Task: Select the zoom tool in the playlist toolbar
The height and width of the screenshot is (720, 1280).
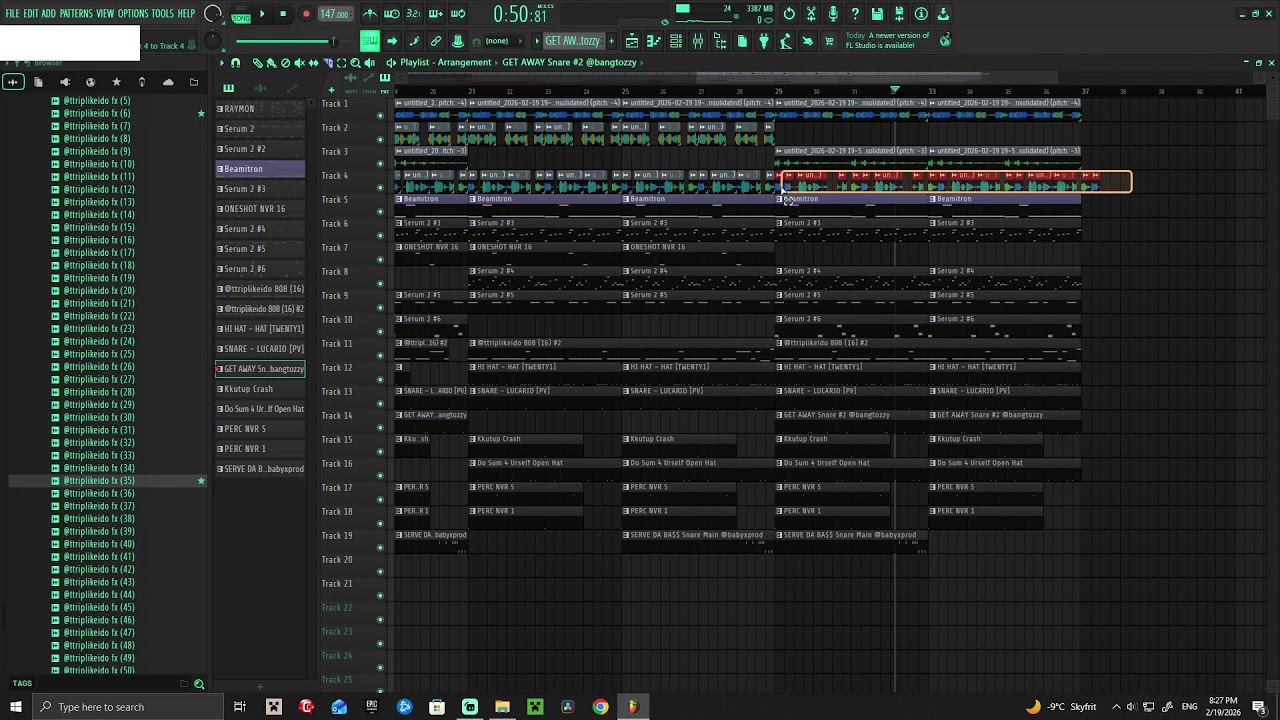Action: coord(355,63)
